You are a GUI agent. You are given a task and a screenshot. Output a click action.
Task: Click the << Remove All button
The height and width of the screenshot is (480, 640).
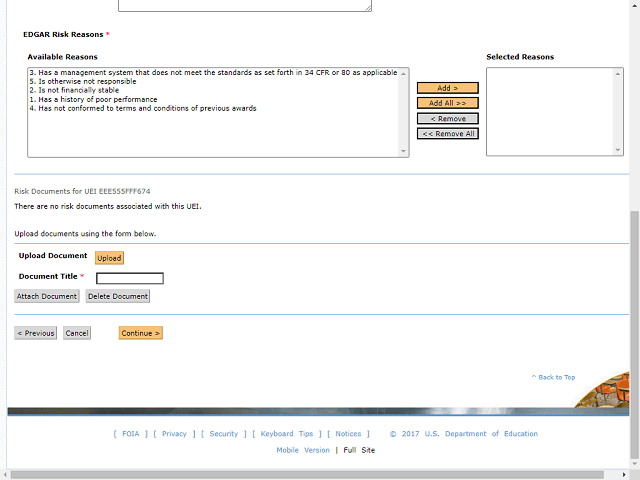pos(447,133)
